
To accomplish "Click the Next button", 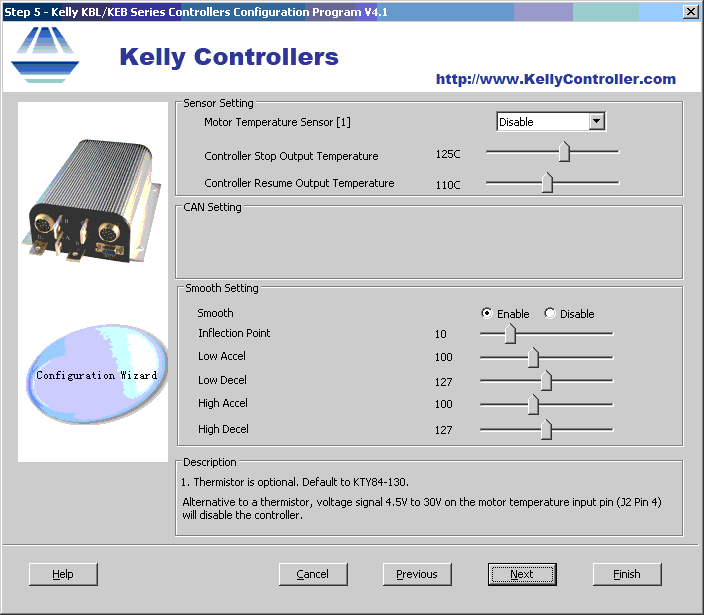I will 522,574.
